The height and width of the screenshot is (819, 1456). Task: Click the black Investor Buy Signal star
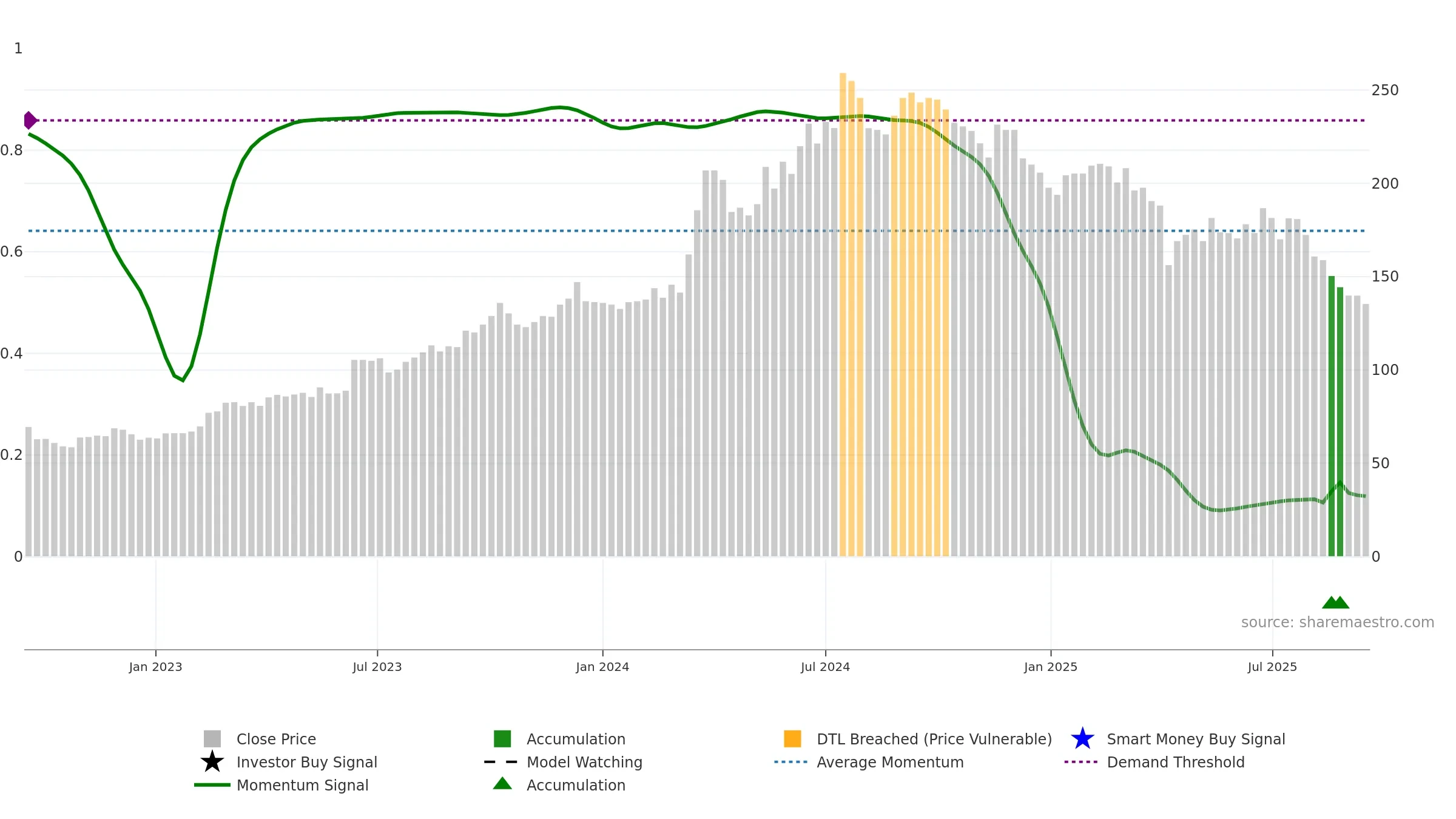coord(212,762)
